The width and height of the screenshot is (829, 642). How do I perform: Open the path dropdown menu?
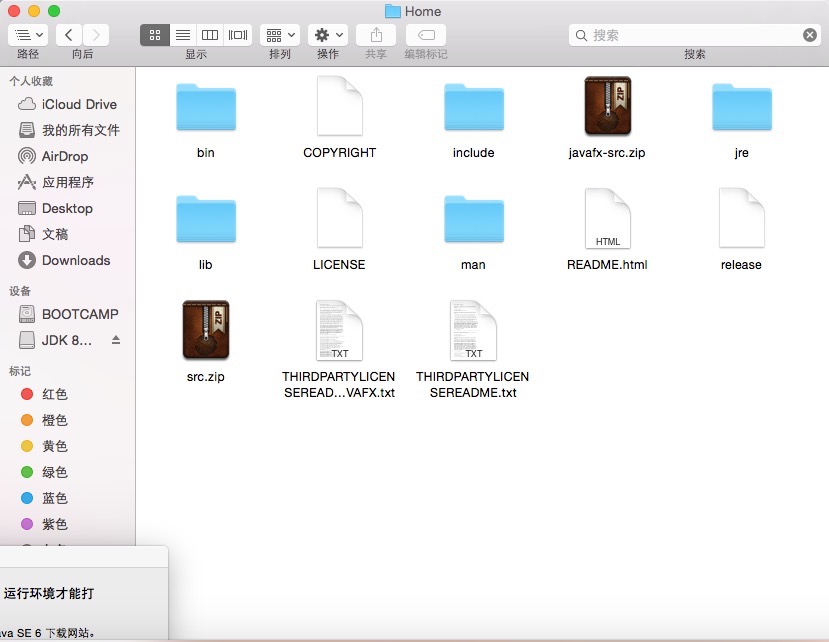[x=28, y=35]
